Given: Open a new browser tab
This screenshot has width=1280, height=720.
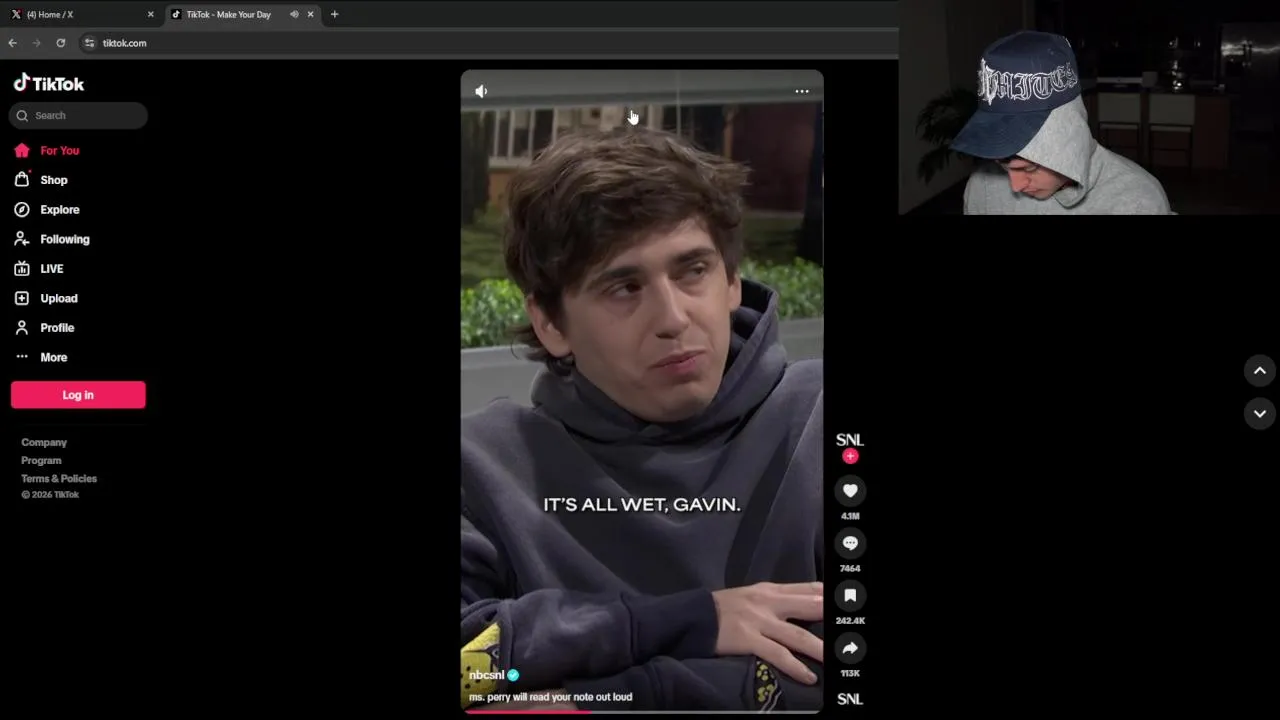Looking at the screenshot, I should [x=334, y=14].
